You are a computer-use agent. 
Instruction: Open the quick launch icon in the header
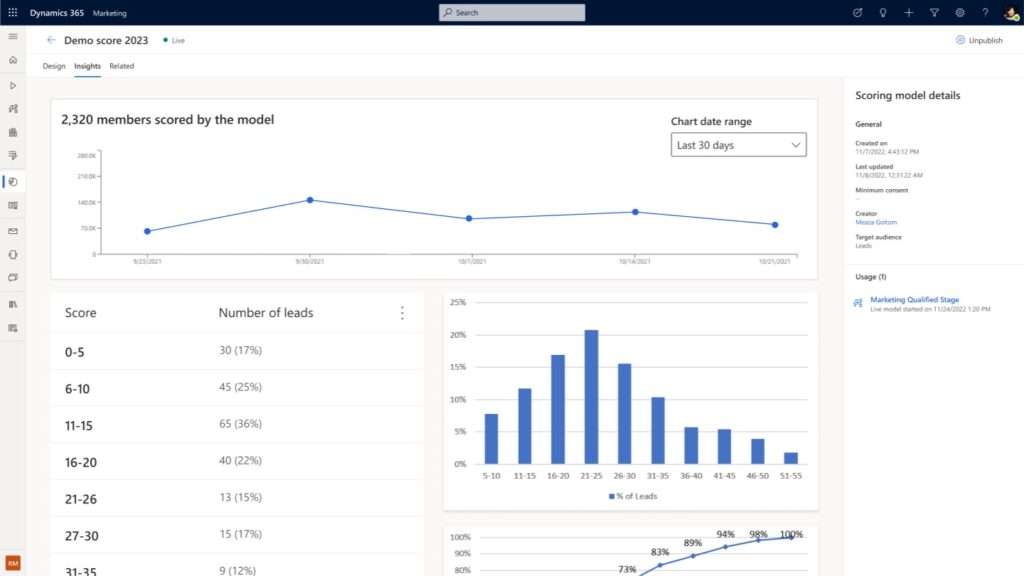pyautogui.click(x=856, y=12)
